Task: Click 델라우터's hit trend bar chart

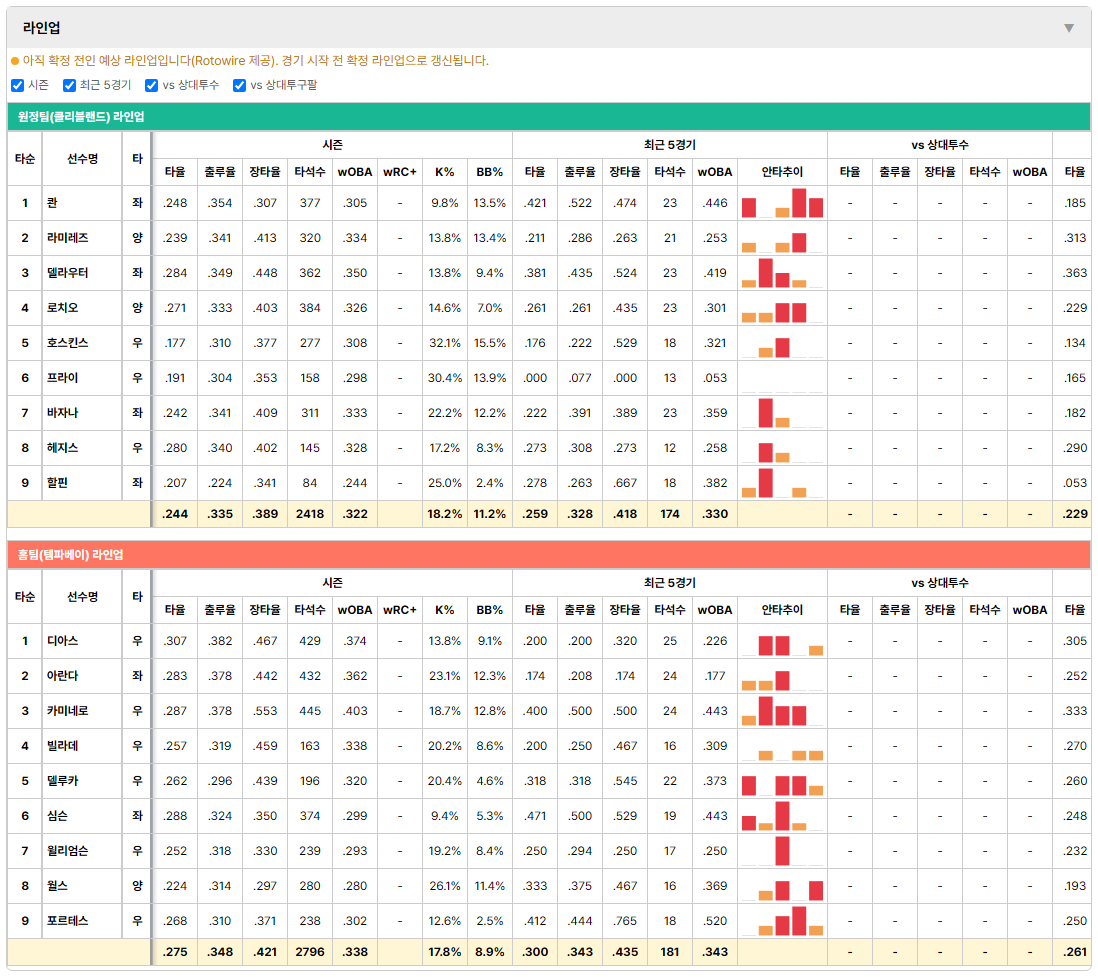Action: [x=782, y=273]
